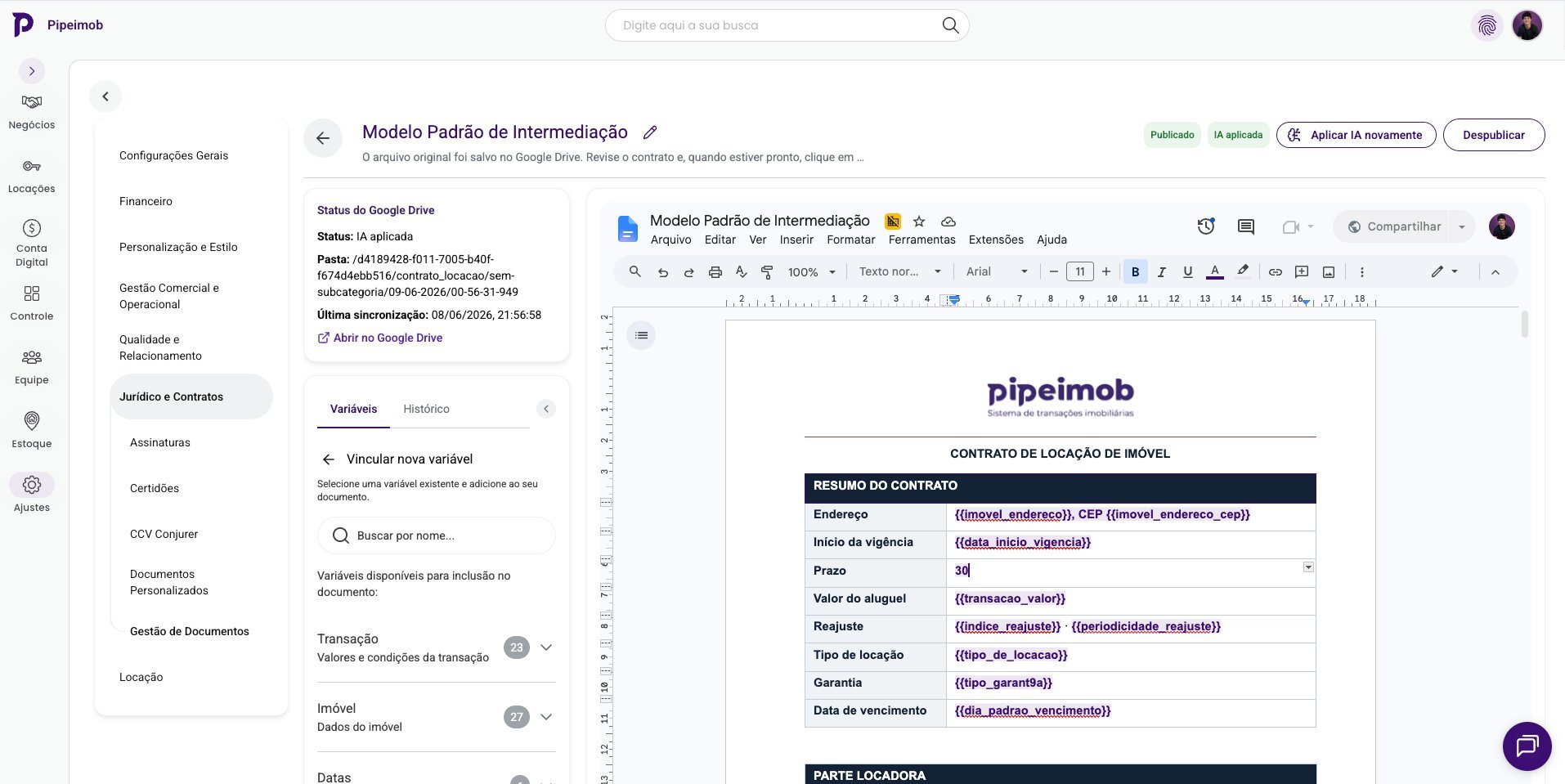
Task: Click the Despublicar button
Action: coord(1493,135)
